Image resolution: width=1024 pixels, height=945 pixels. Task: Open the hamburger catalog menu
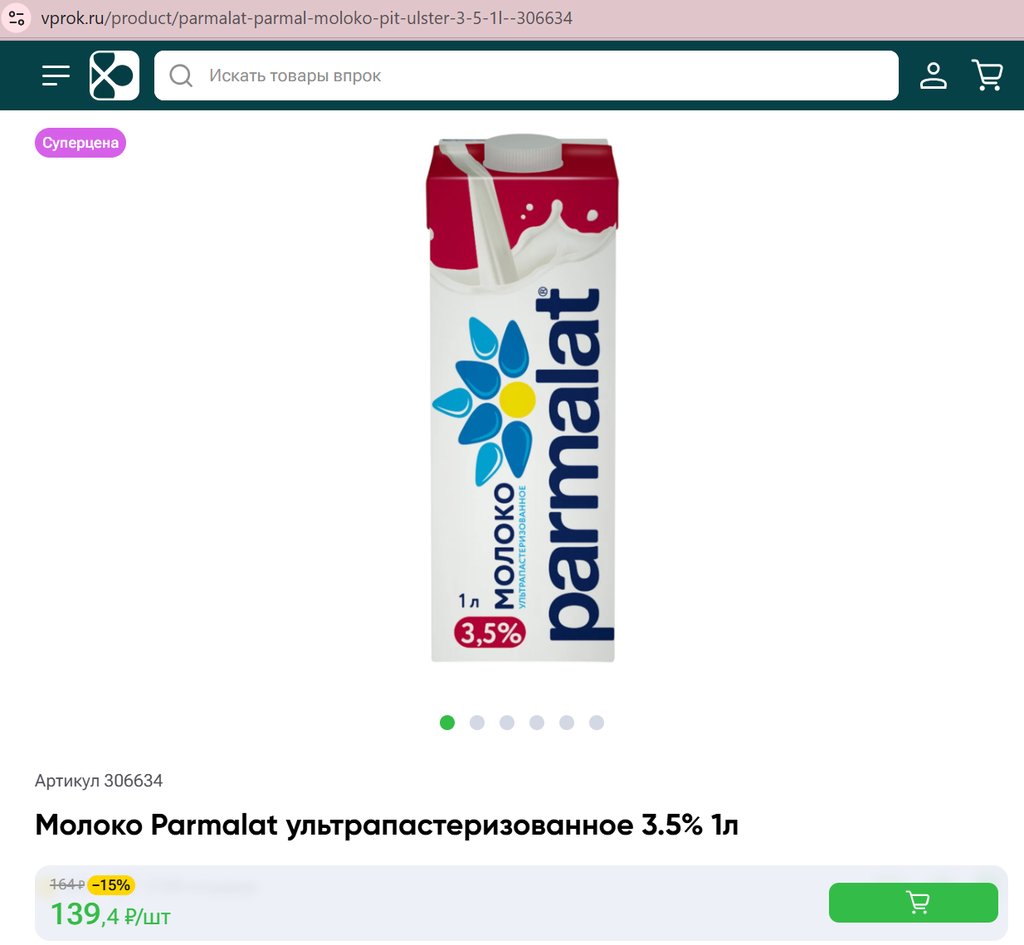56,75
